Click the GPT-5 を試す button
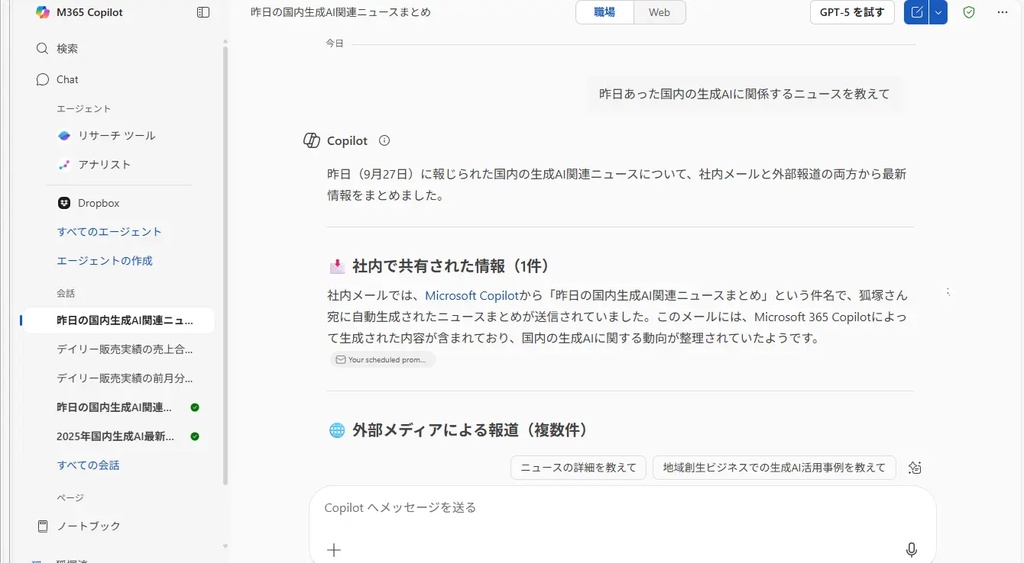This screenshot has width=1024, height=563. click(852, 12)
